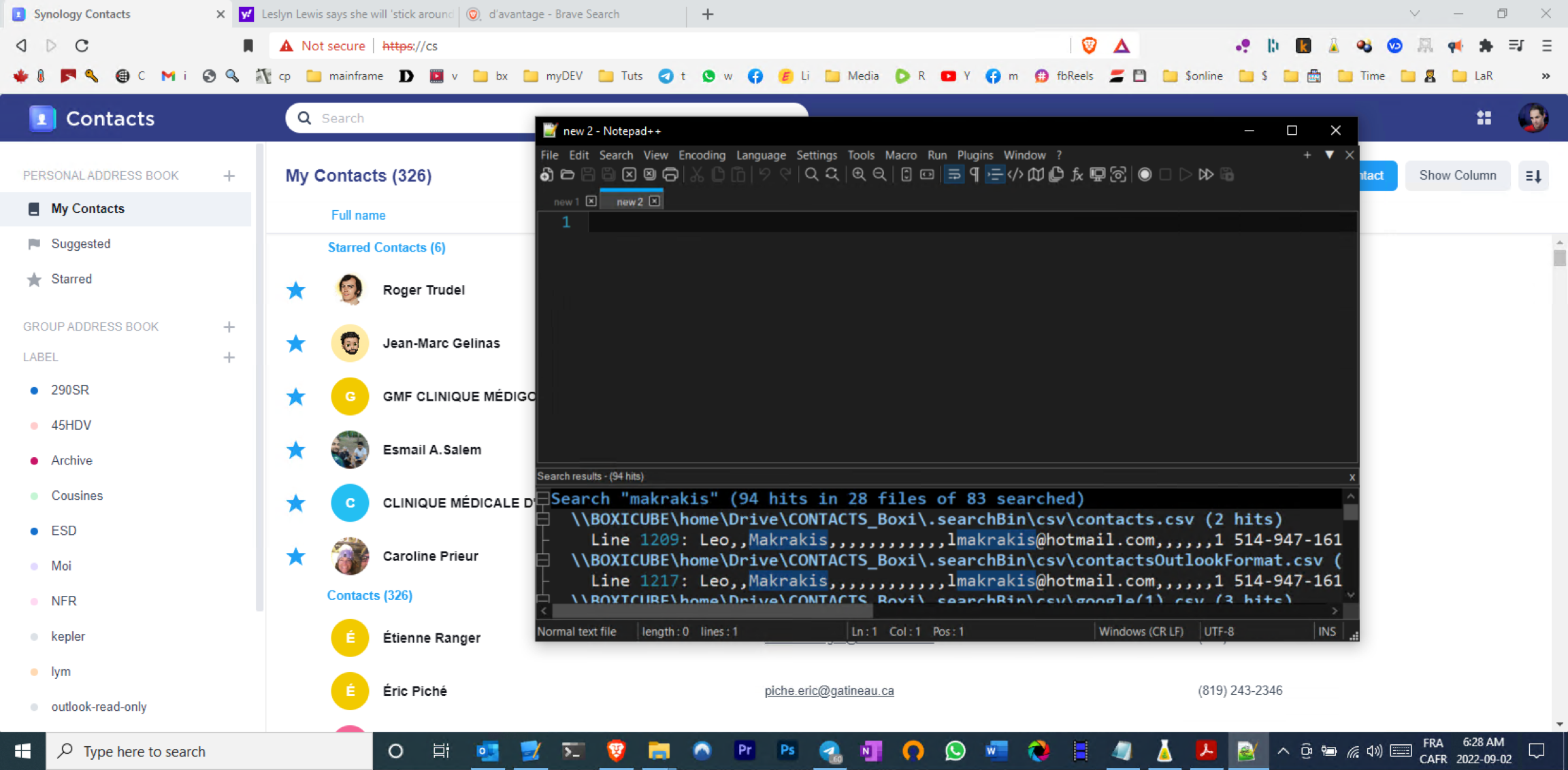Screen dimensions: 1568x770
Task: Open the Function List toolbar icon
Action: (x=1077, y=175)
